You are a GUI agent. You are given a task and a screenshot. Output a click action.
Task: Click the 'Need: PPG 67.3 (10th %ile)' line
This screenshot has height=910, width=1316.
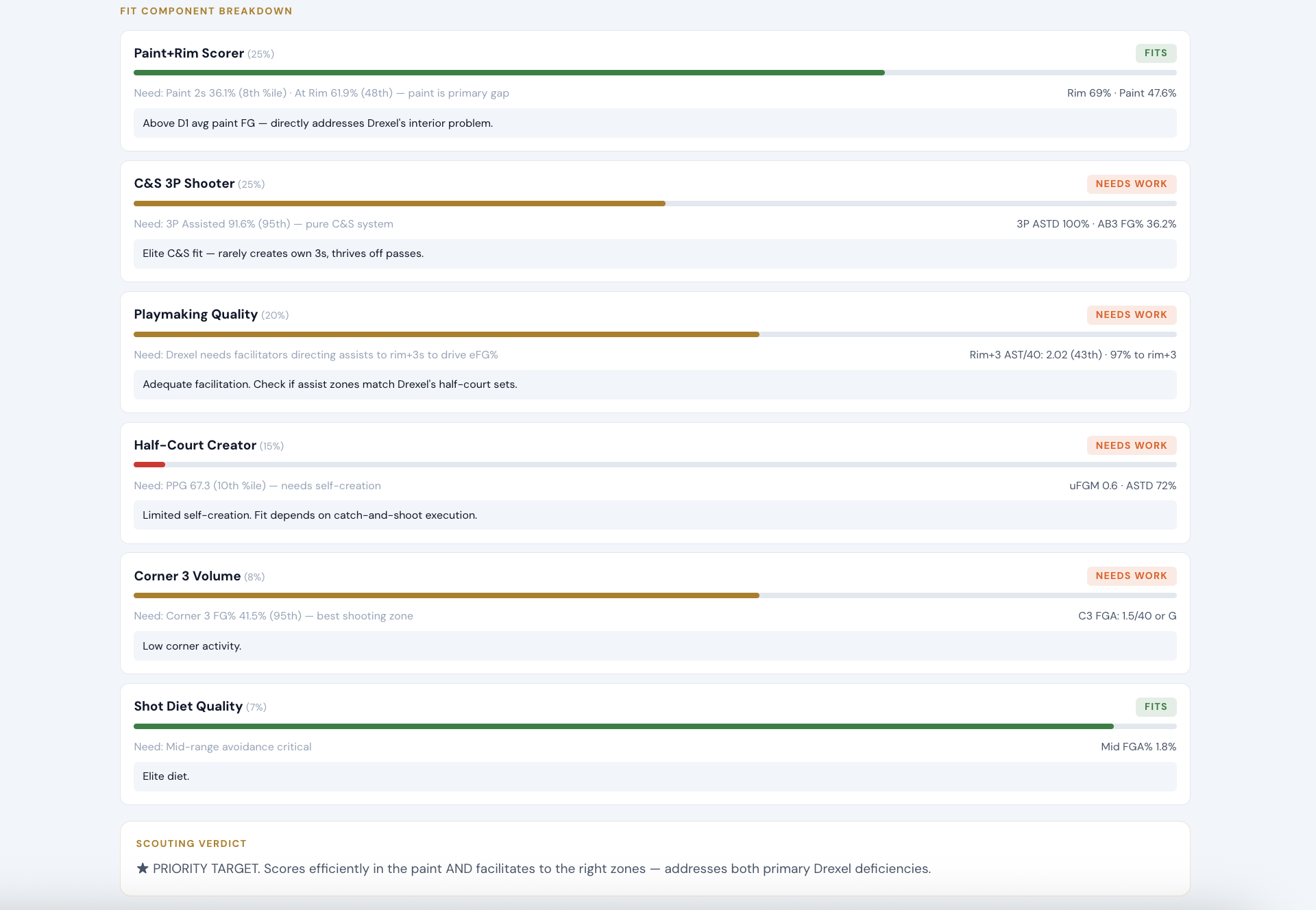pyautogui.click(x=258, y=486)
